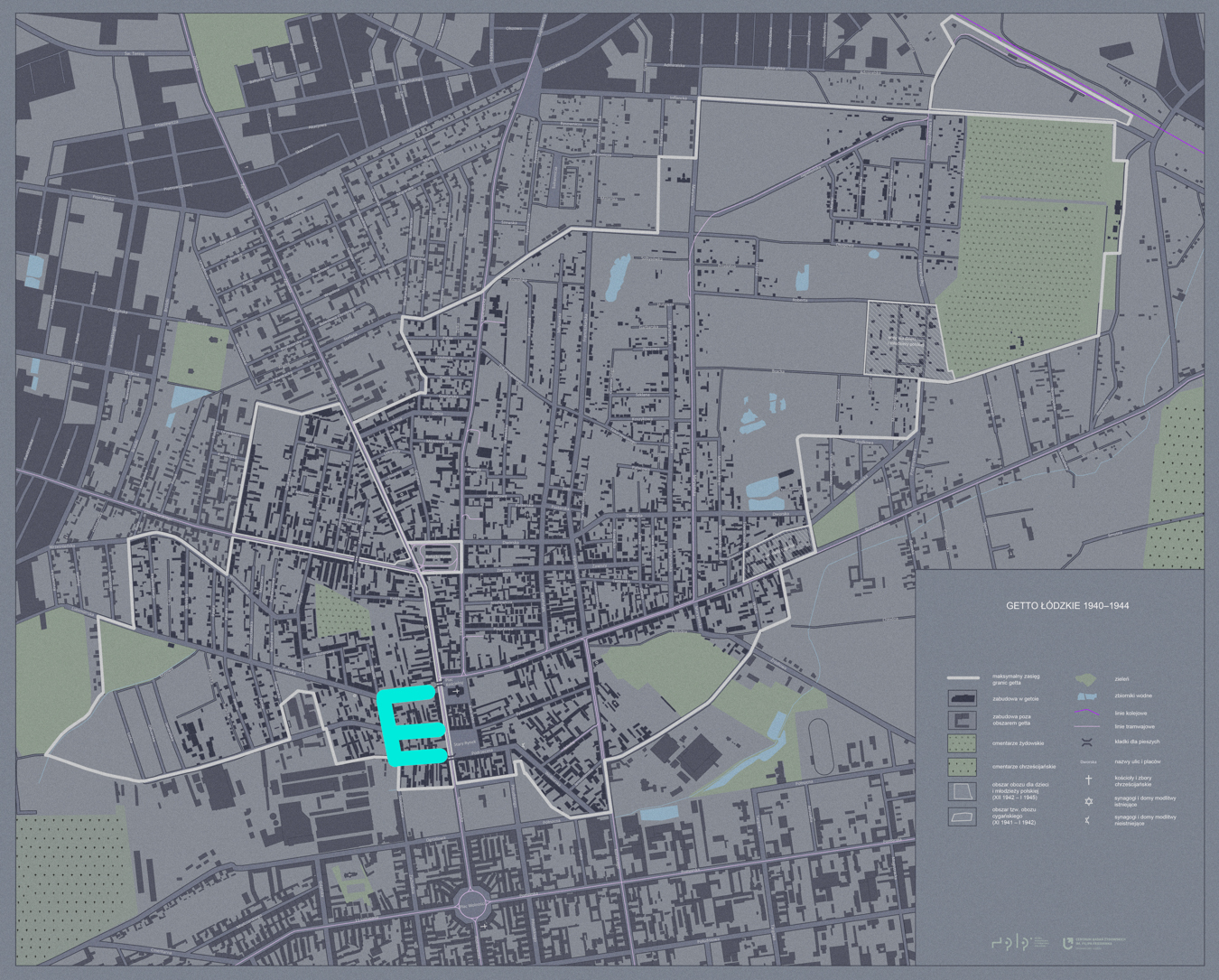The height and width of the screenshot is (980, 1219).
Task: Click the Star of David legend symbol
Action: coord(1088,801)
